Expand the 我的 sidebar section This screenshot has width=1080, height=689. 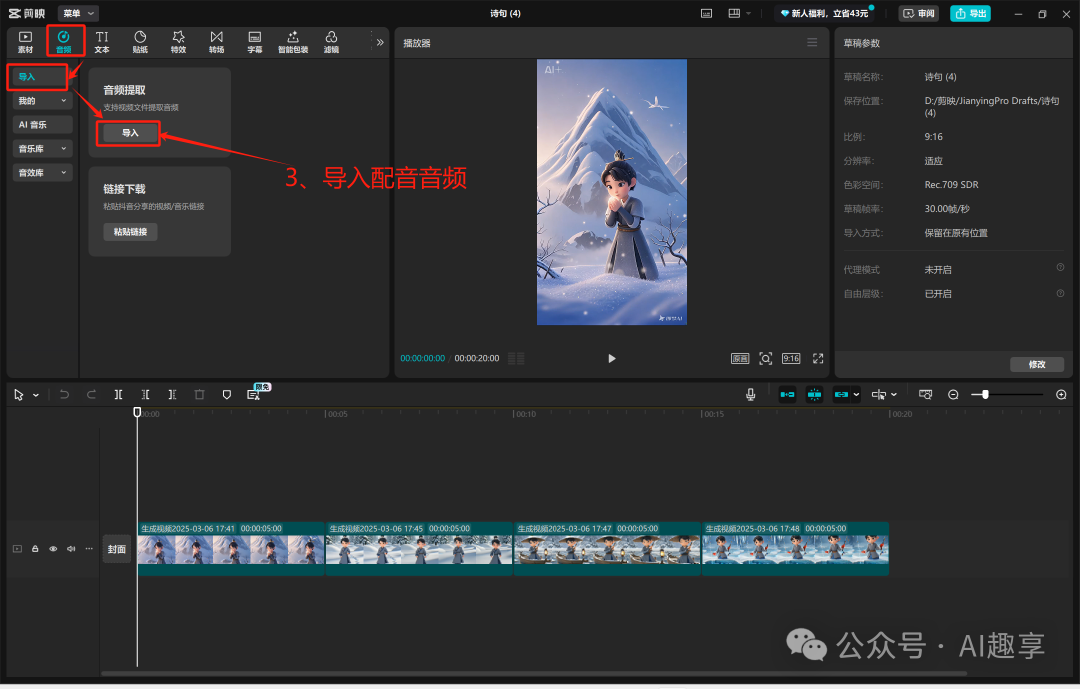tap(42, 101)
